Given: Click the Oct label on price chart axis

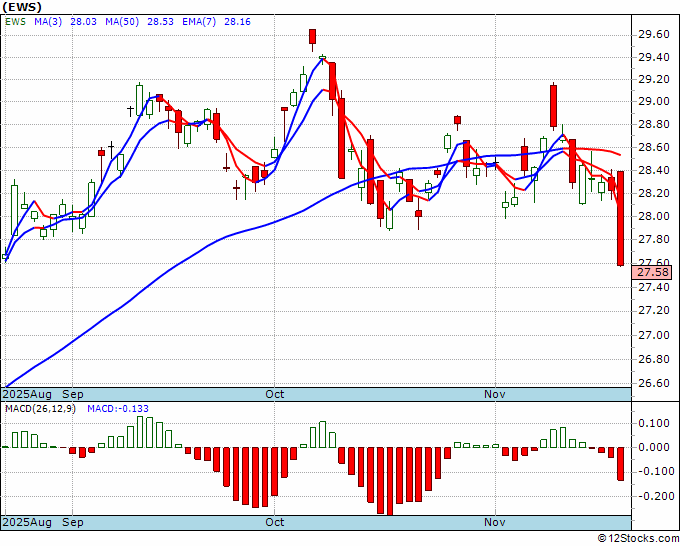Looking at the screenshot, I should coord(275,394).
